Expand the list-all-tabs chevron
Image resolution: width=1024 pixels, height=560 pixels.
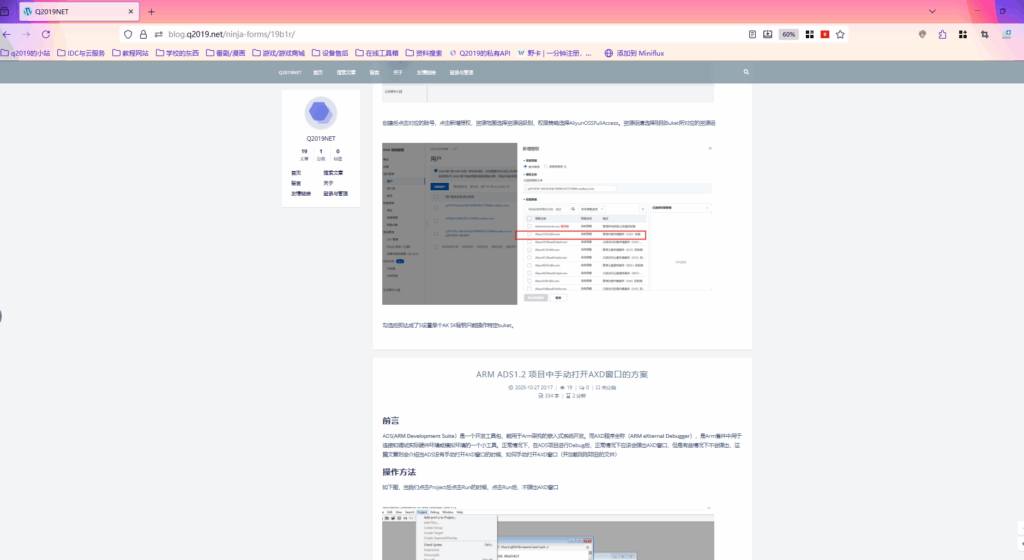(x=932, y=11)
